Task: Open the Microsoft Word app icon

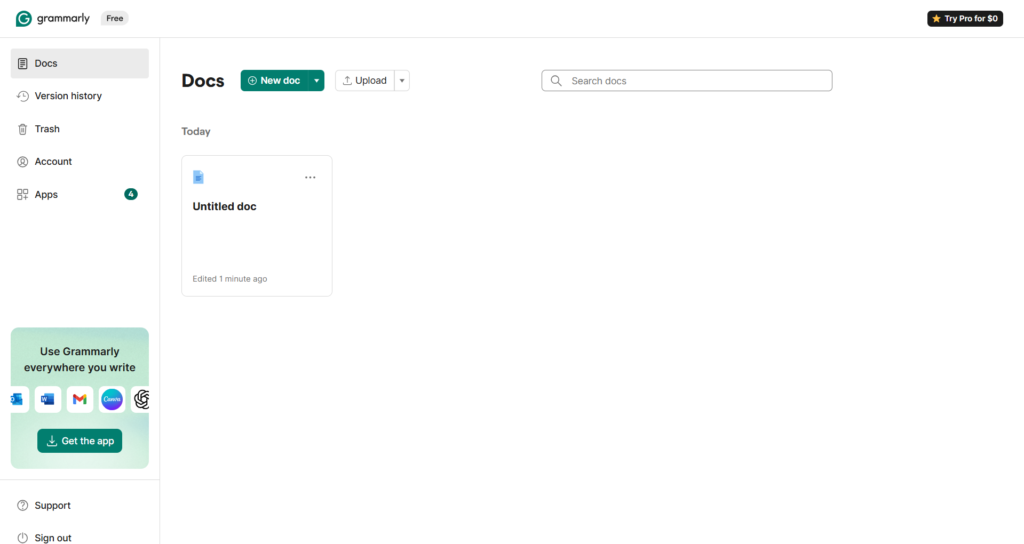Action: coord(48,399)
